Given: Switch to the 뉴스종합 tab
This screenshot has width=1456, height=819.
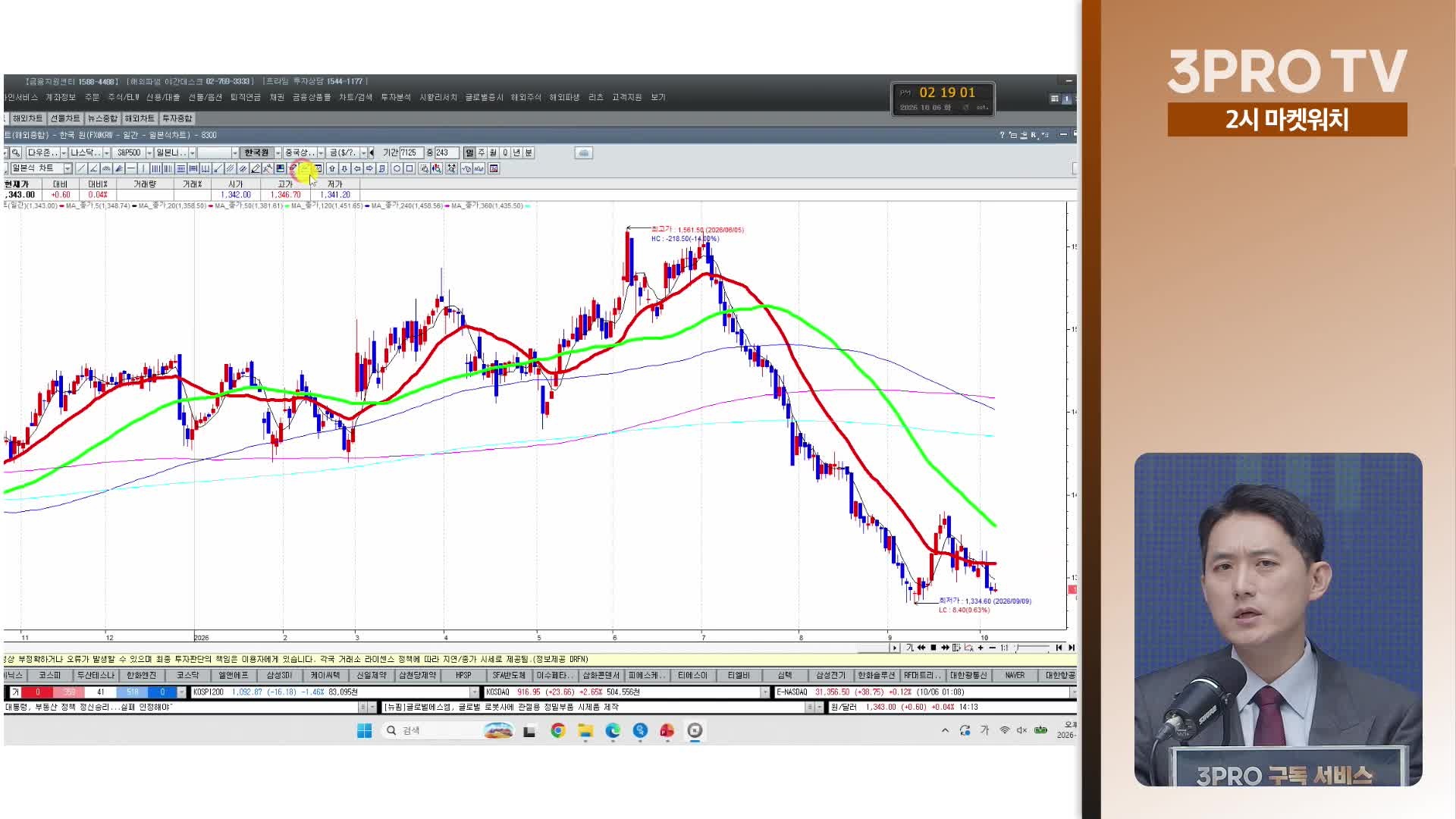Looking at the screenshot, I should 102,118.
